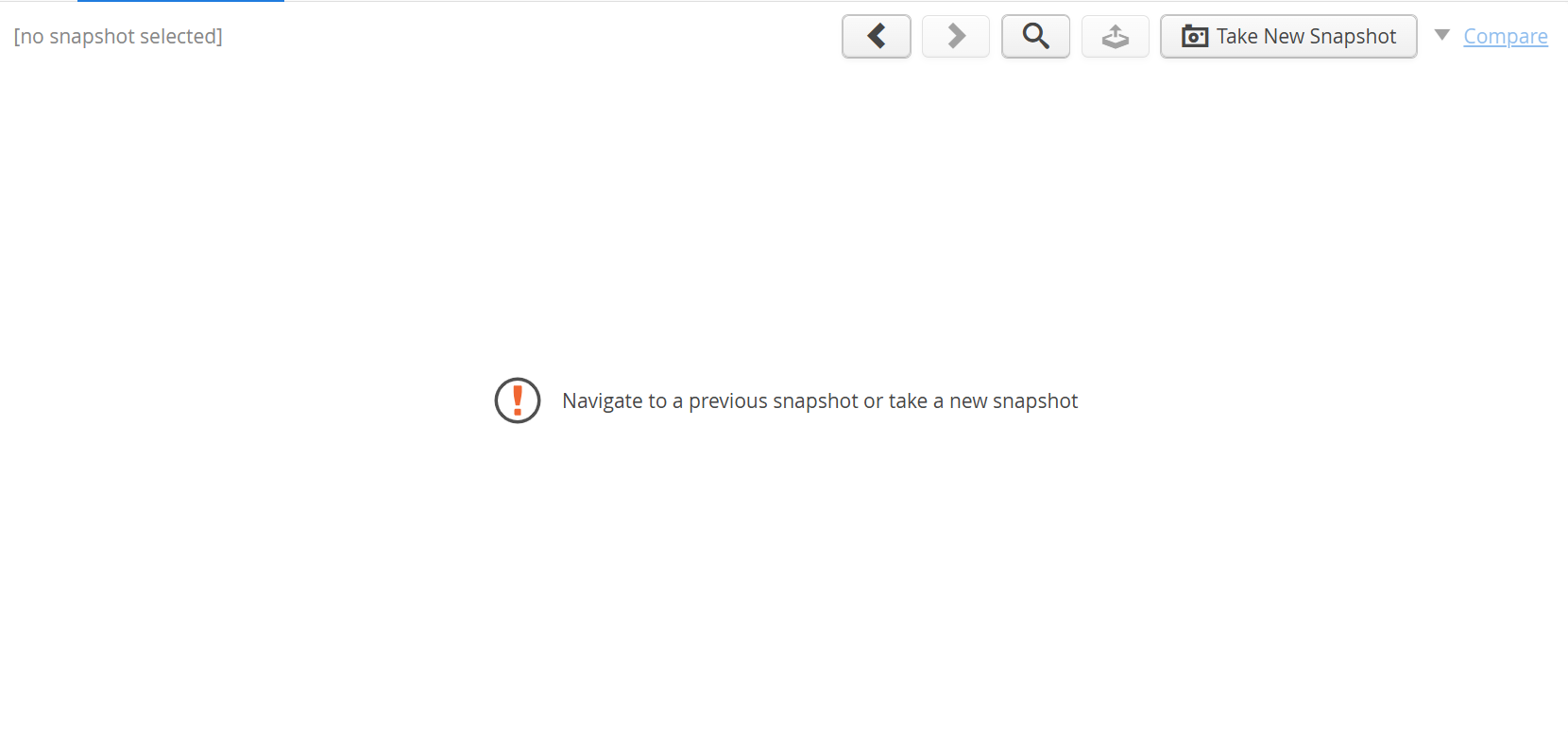Click the right arrow for next snapshot
Image resolution: width=1568 pixels, height=732 pixels.
point(956,36)
